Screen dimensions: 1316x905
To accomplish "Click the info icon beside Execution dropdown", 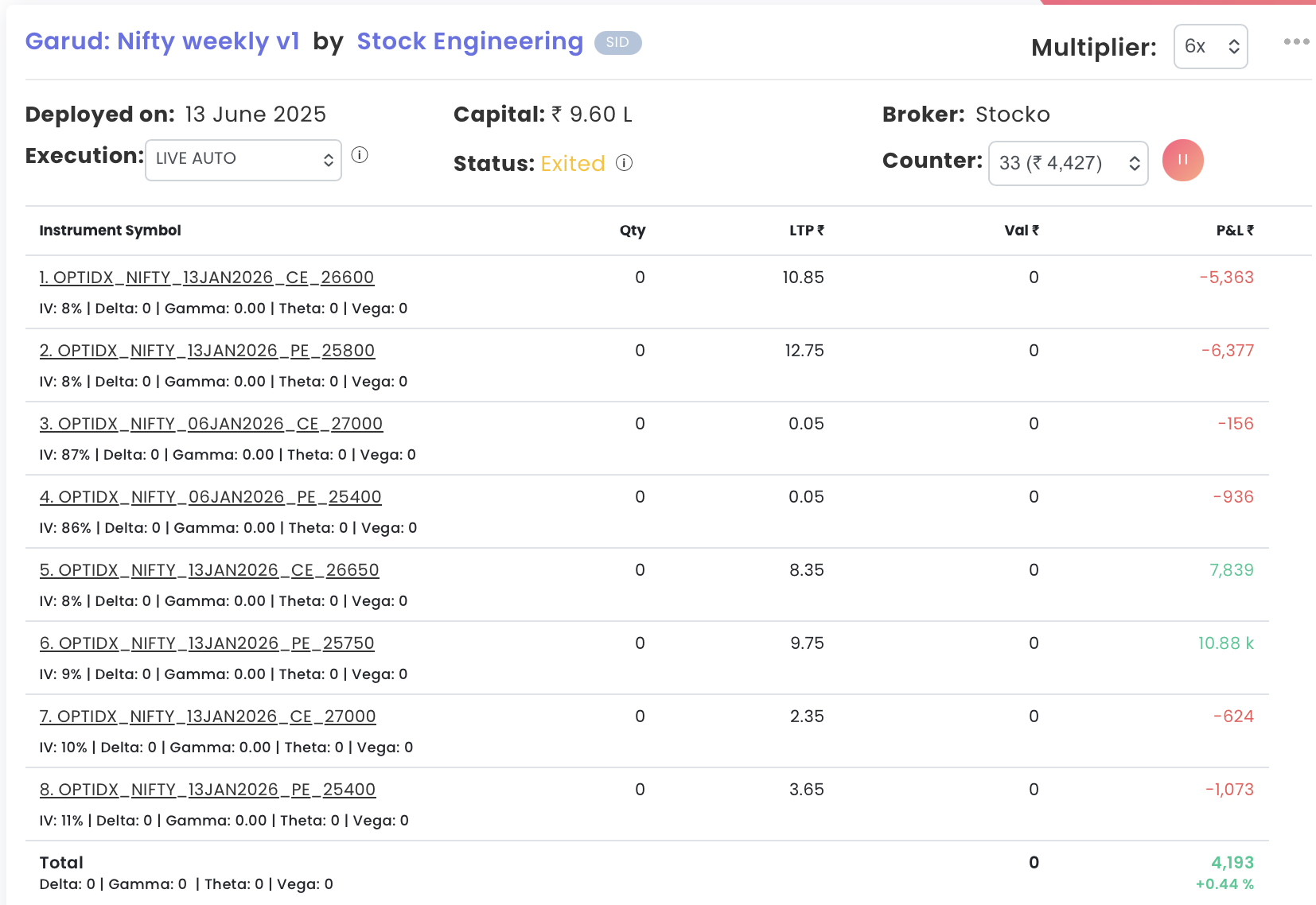I will coord(360,155).
